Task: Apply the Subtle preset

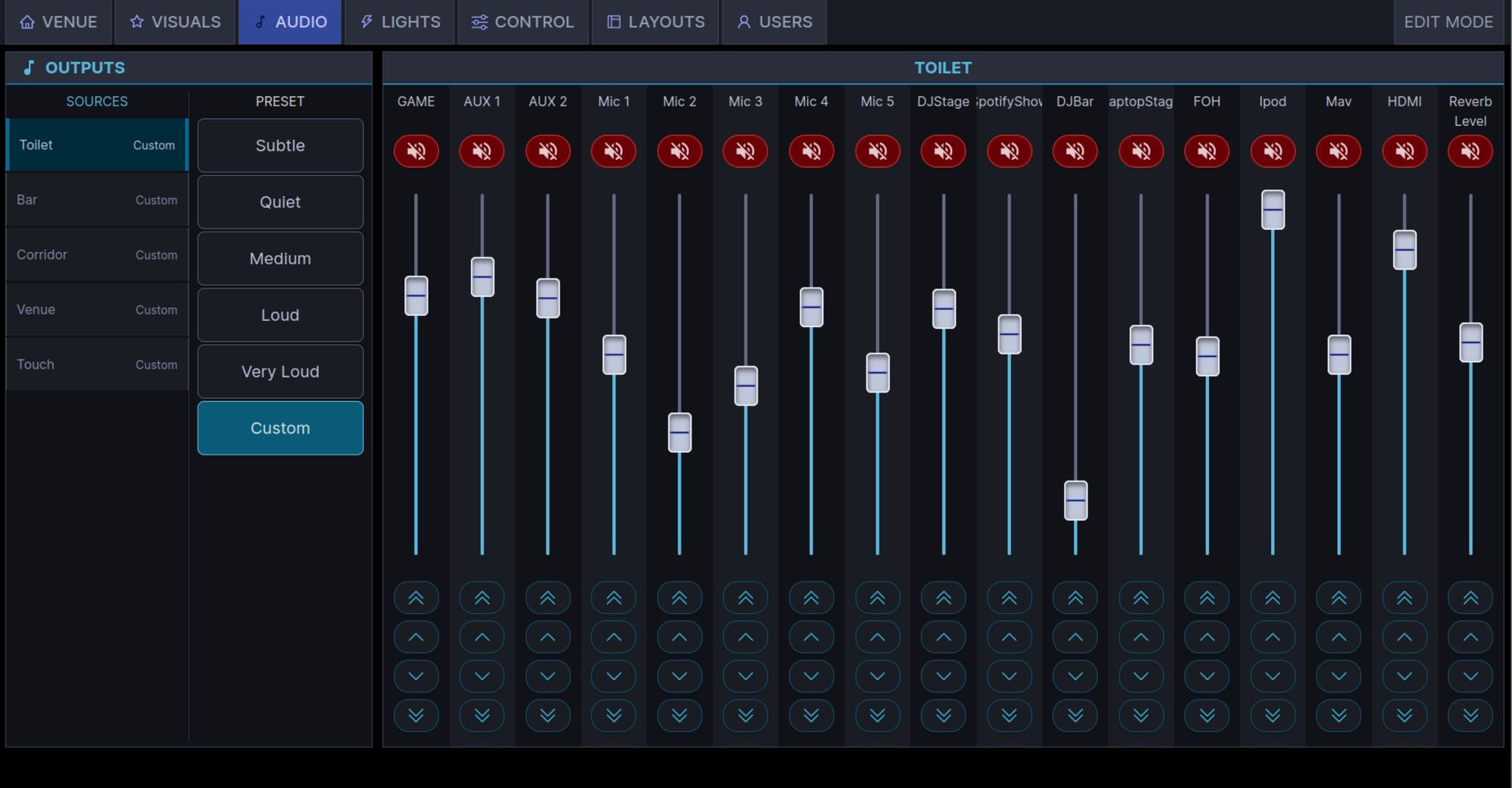Action: 280,146
